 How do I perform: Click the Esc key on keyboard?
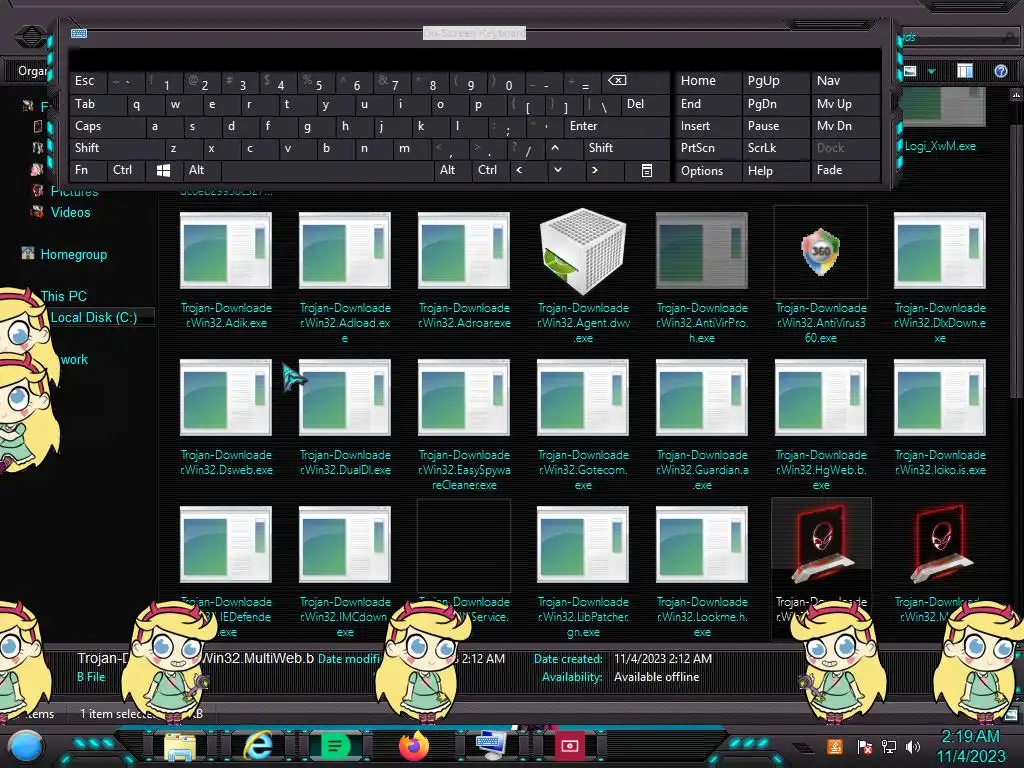(x=88, y=81)
